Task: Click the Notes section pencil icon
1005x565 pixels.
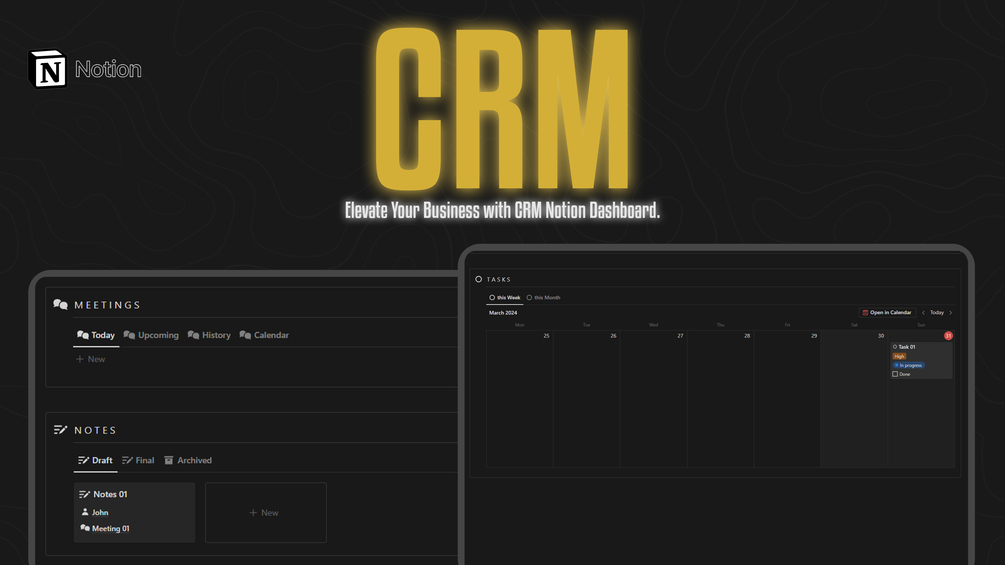Action: coord(60,430)
